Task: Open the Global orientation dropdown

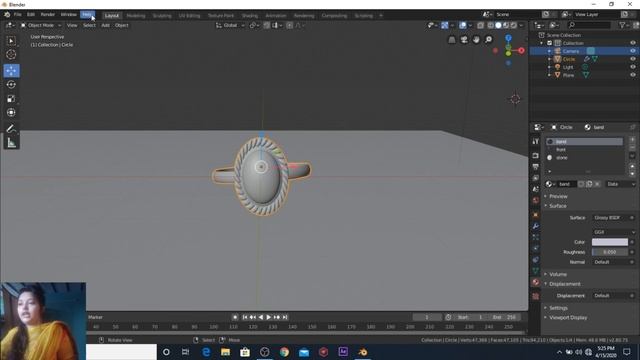Action: pyautogui.click(x=231, y=25)
